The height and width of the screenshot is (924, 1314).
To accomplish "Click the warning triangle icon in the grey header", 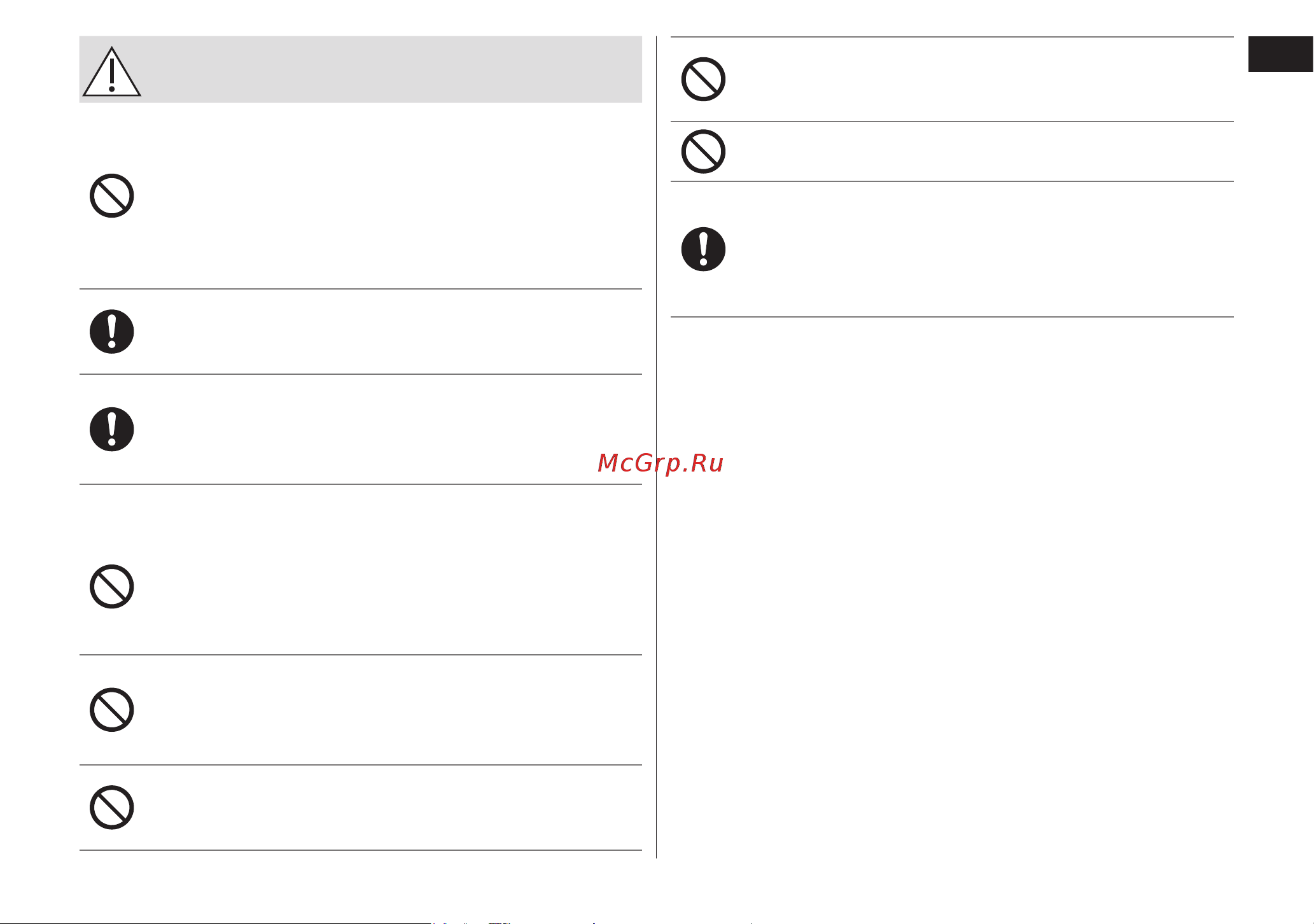I will coord(111,71).
